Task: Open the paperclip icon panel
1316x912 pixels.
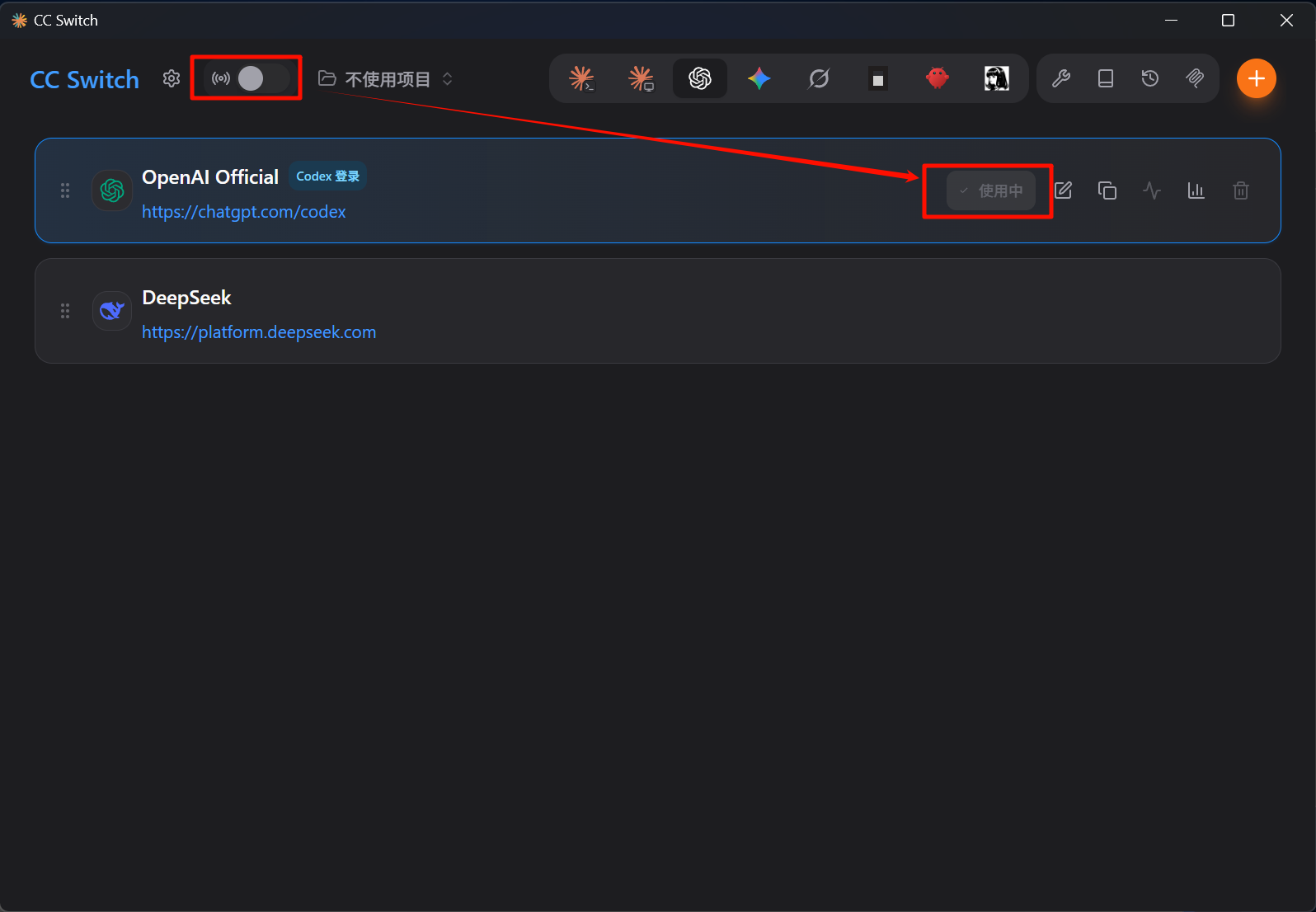Action: pyautogui.click(x=1195, y=78)
